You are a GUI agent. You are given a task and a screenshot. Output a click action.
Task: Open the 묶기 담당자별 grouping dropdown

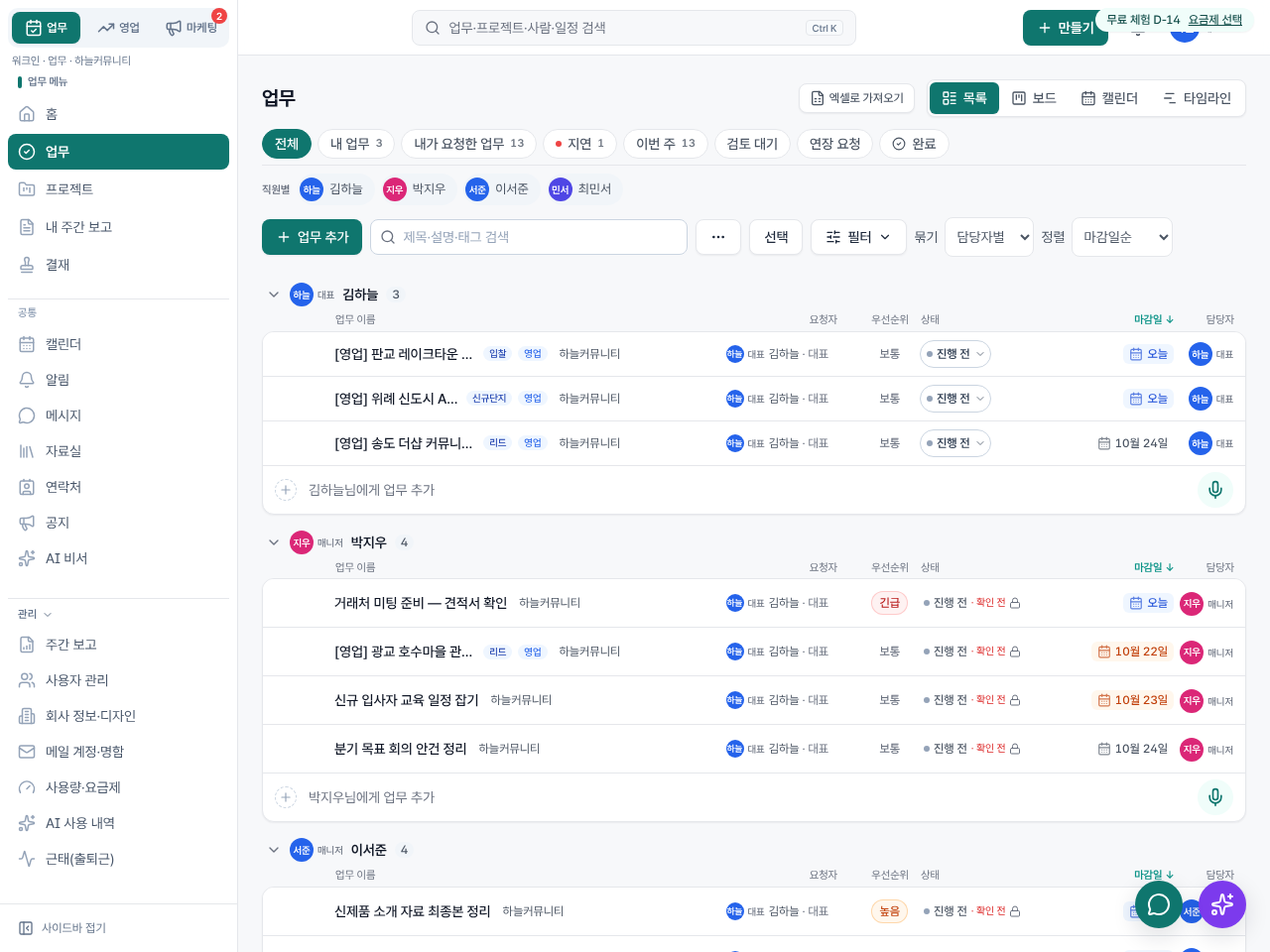(x=989, y=237)
